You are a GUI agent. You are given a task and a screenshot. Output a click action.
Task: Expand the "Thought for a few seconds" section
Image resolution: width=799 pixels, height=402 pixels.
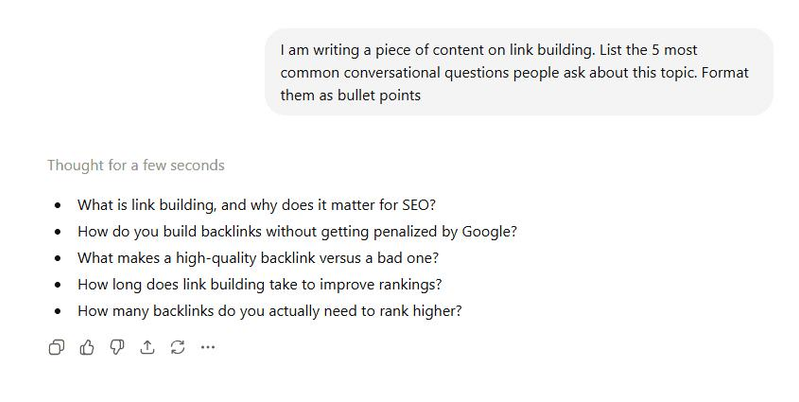135,165
